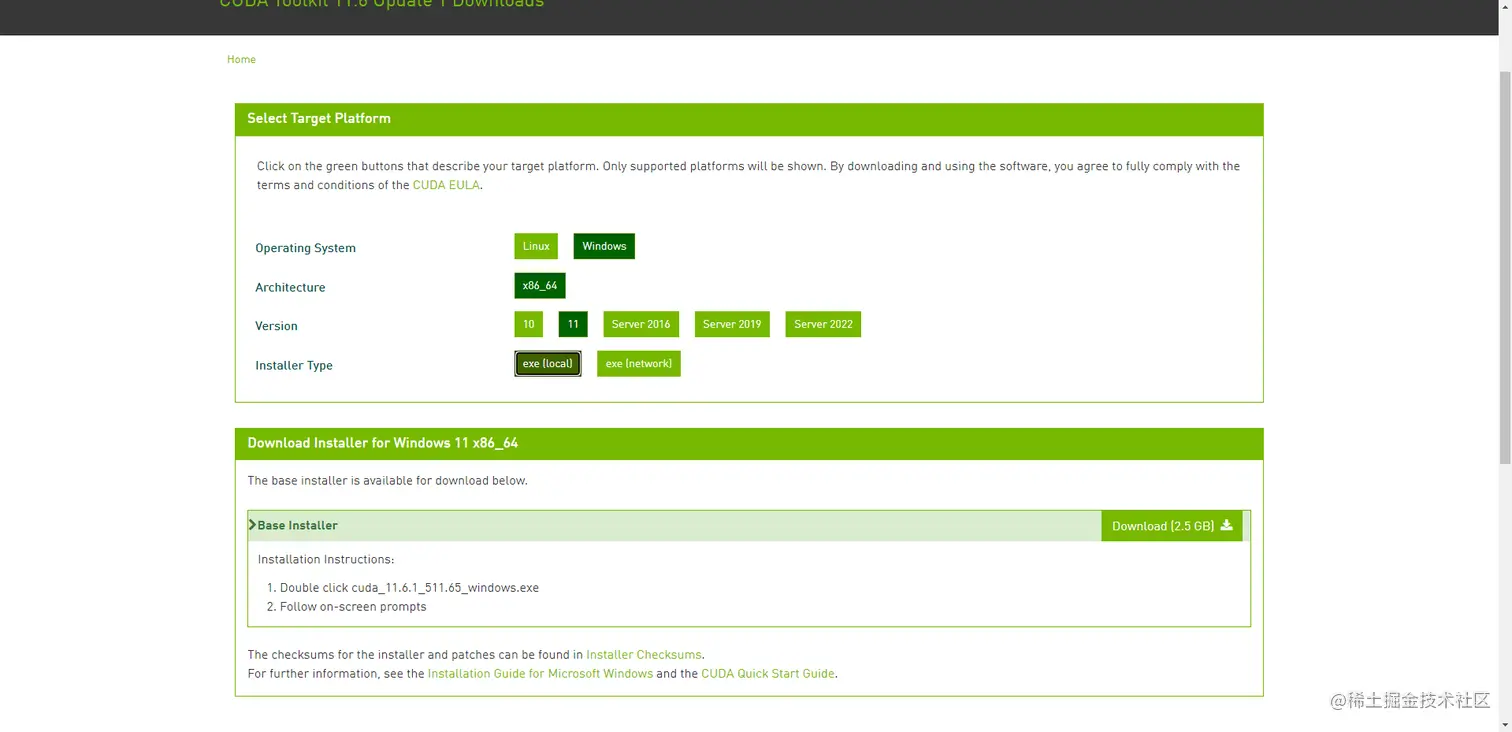This screenshot has width=1512, height=732.
Task: Click scrollbar down arrow
Action: [x=1505, y=723]
